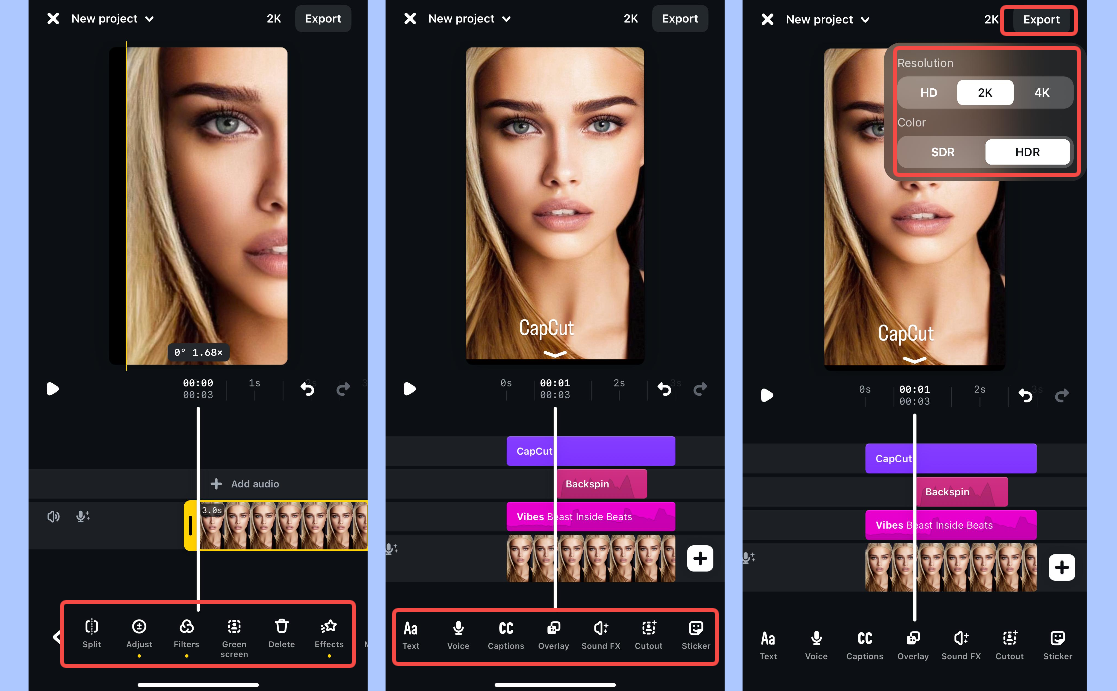Grab yellow trim handle of left clip
Image resolution: width=1117 pixels, height=691 pixels.
(x=191, y=526)
